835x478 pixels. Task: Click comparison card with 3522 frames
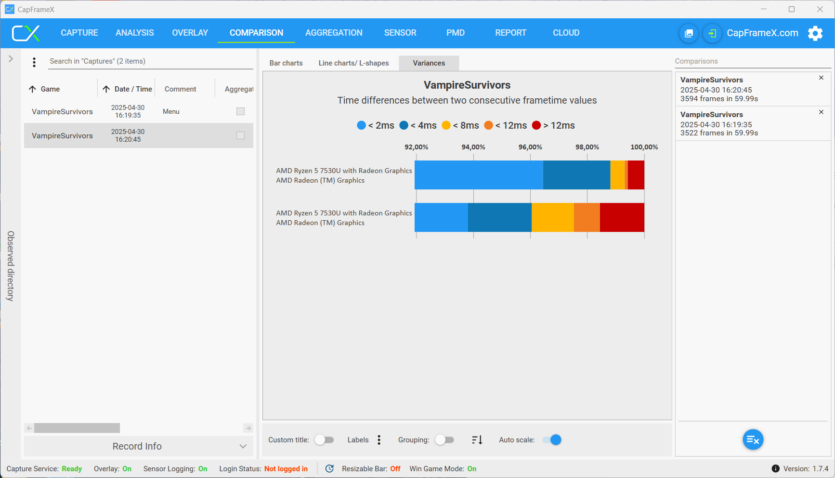[753, 123]
